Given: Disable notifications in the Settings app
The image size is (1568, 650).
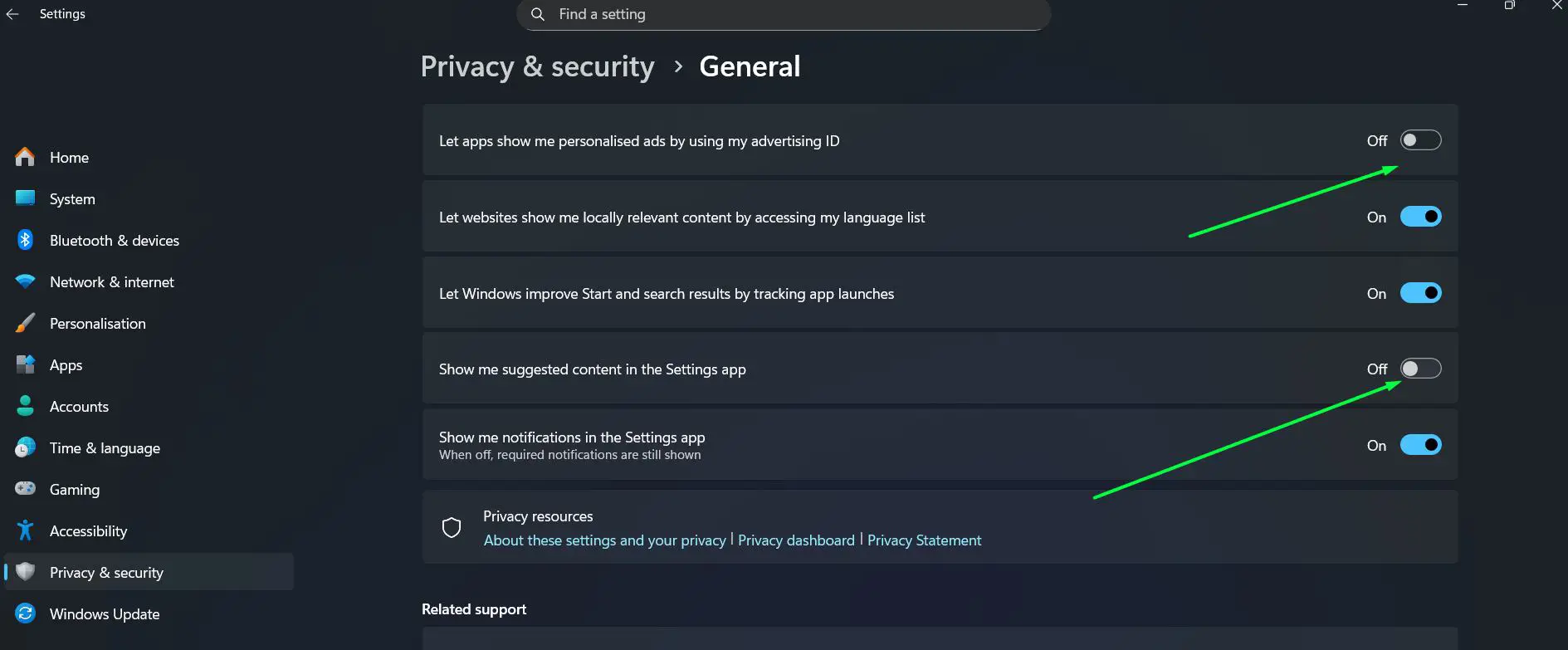Looking at the screenshot, I should pyautogui.click(x=1421, y=445).
